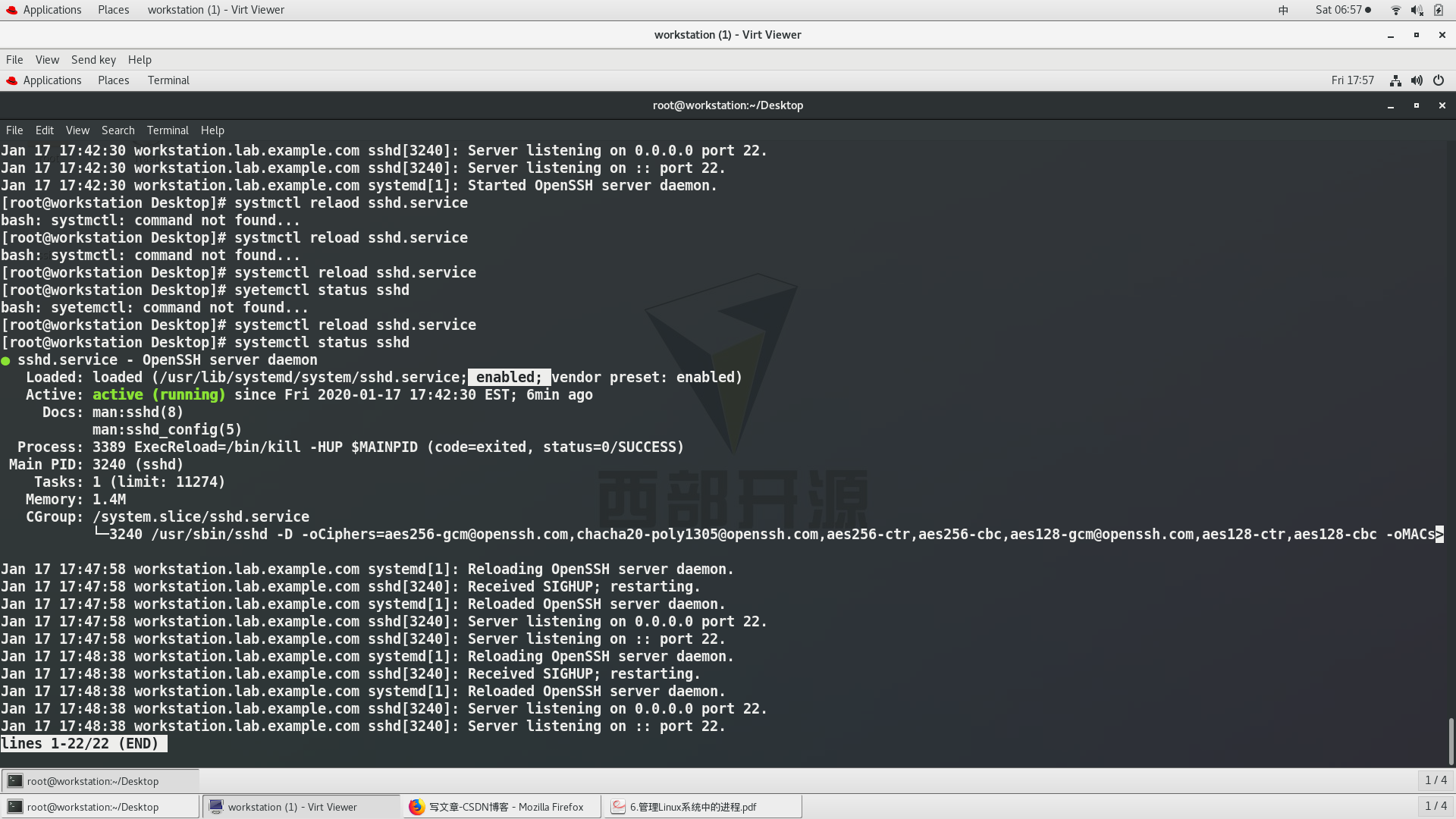Click the host battery status icon
Image resolution: width=1456 pixels, height=819 pixels.
pos(1439,10)
